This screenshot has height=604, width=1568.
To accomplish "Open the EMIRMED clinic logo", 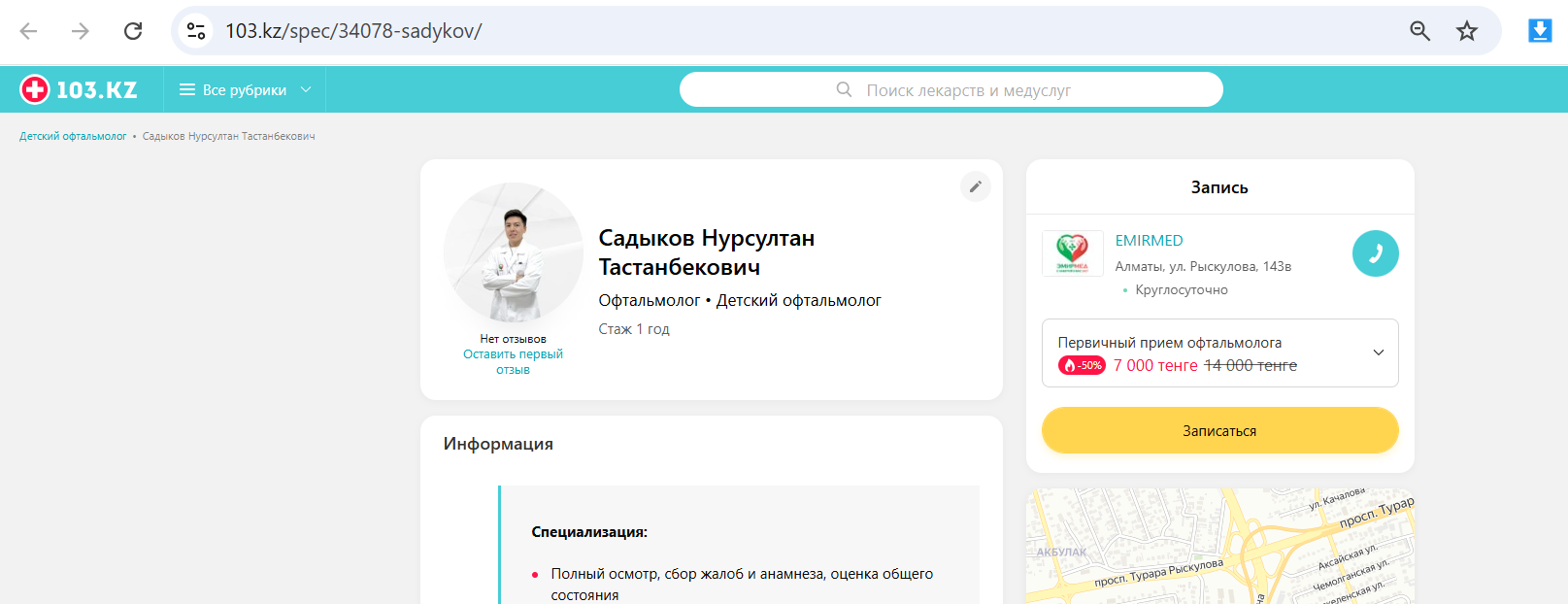I will tap(1073, 253).
